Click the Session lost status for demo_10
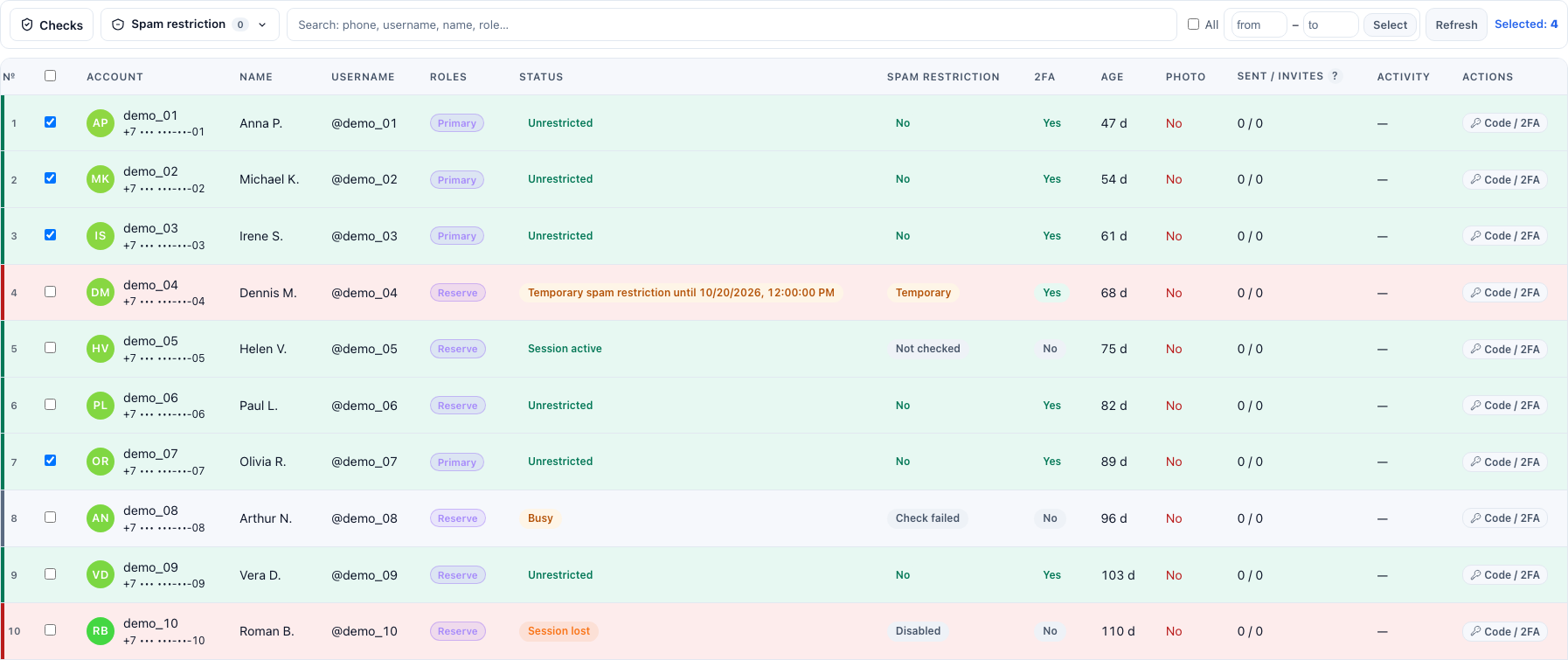 tap(559, 631)
